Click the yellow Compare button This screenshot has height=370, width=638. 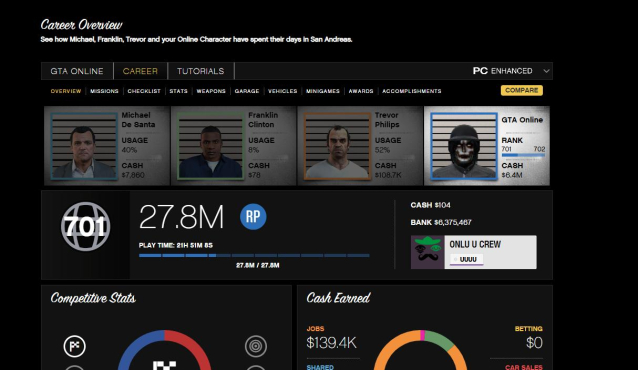click(522, 90)
